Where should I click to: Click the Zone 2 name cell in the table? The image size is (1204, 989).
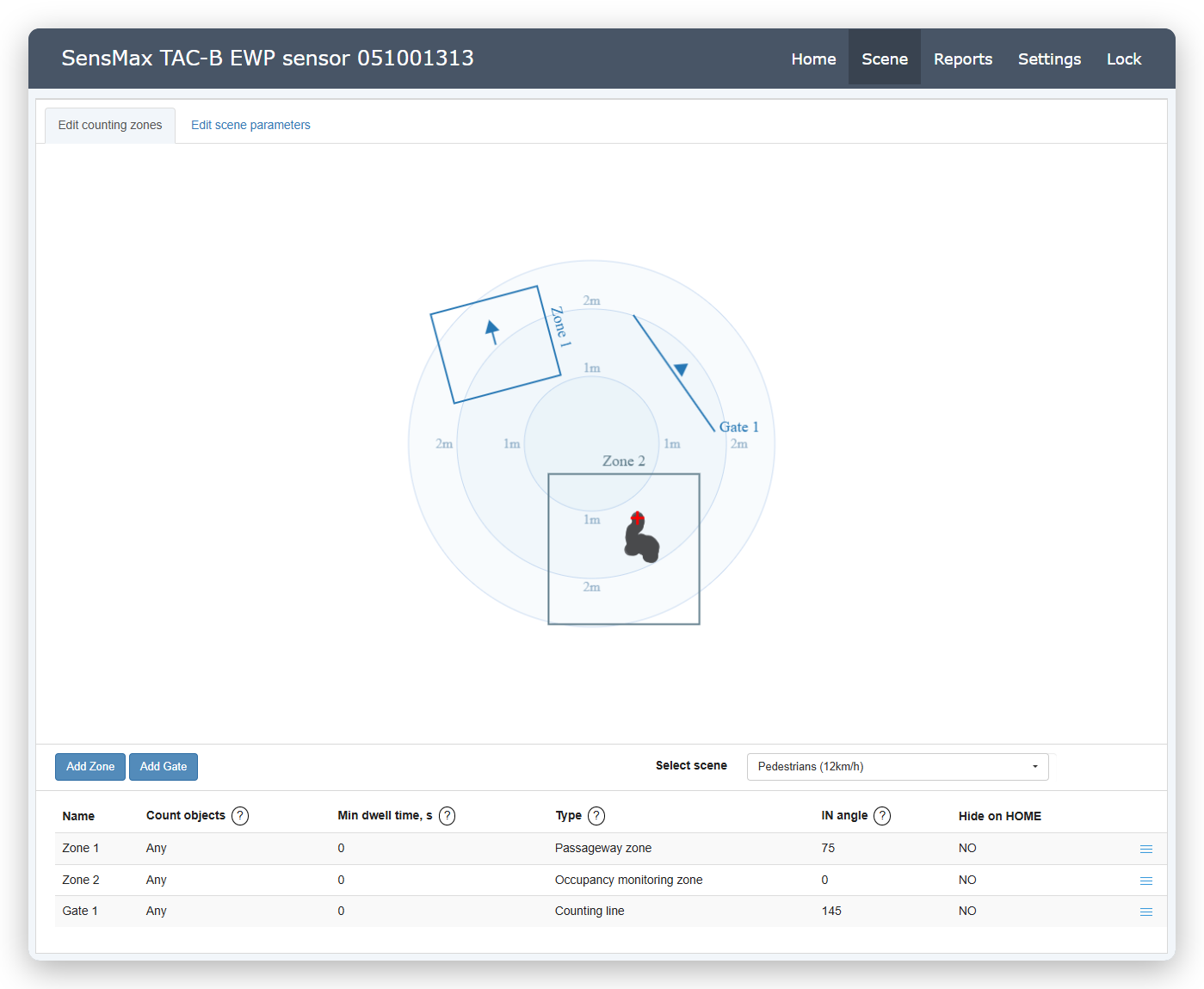coord(81,880)
